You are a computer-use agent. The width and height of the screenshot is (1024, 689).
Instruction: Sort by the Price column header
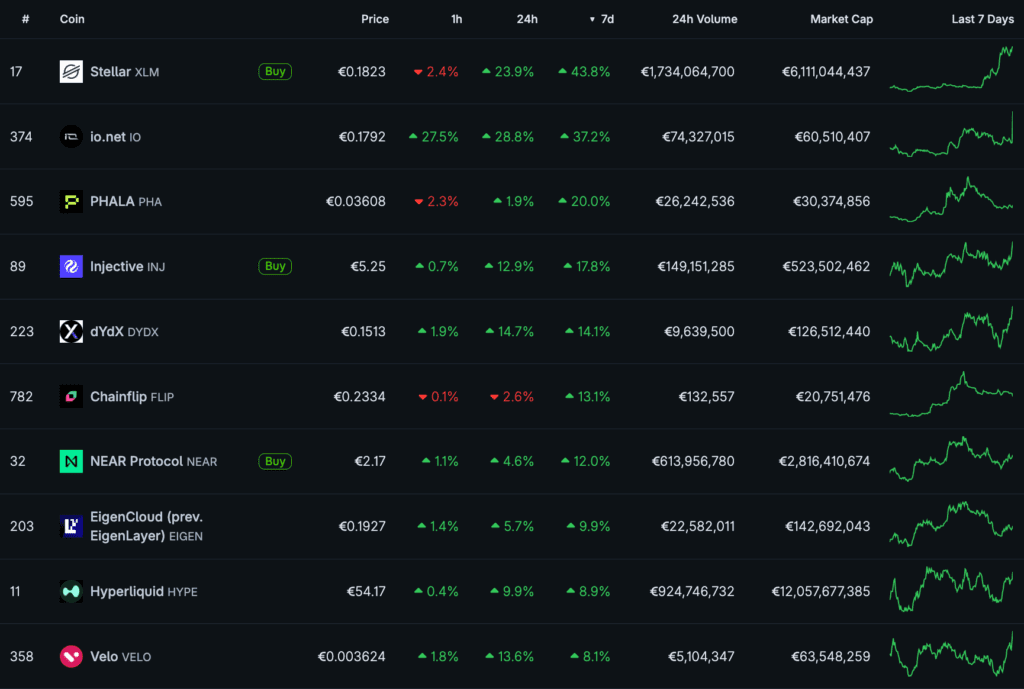375,19
